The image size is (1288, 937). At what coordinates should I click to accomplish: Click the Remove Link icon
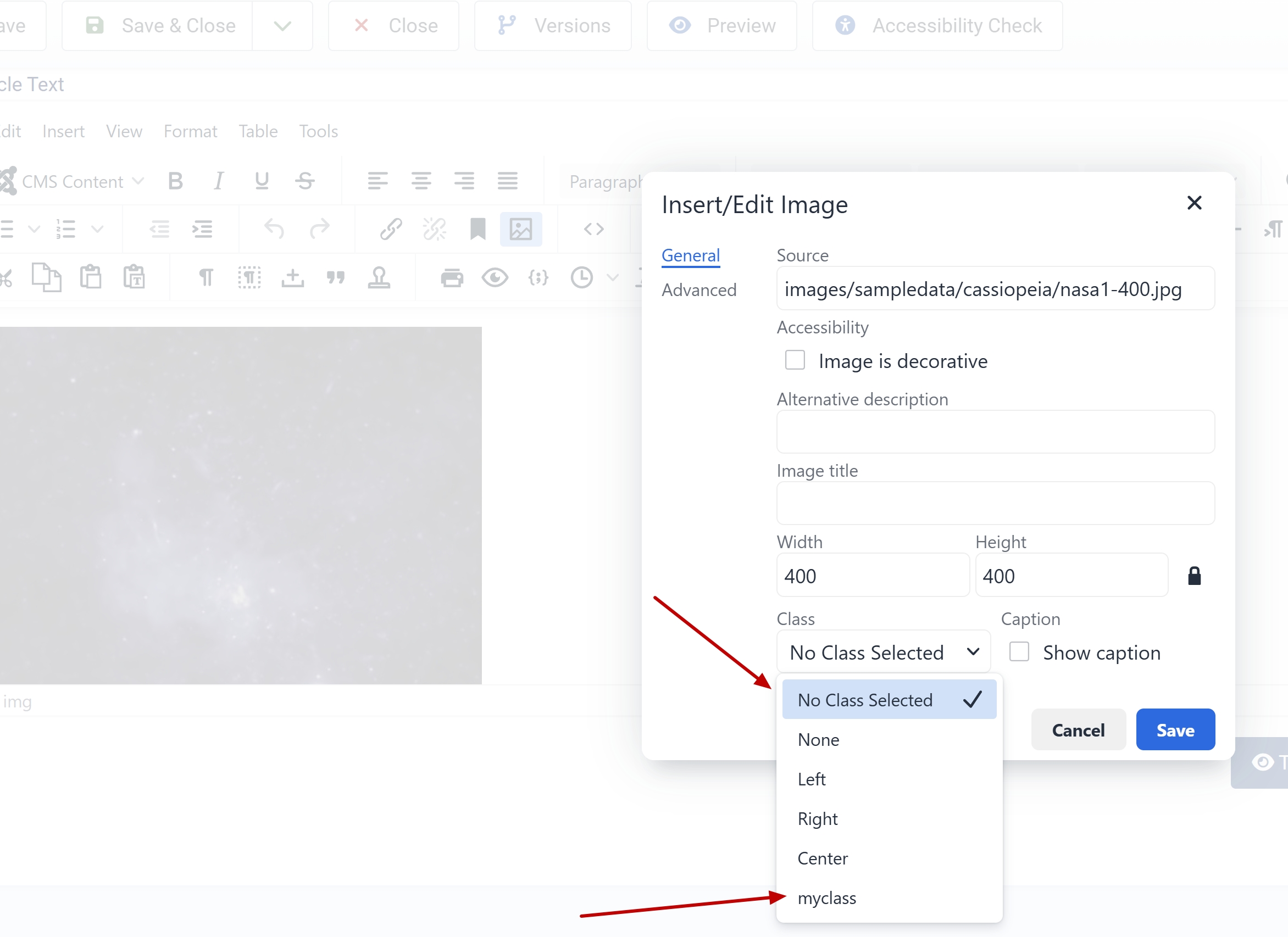tap(435, 229)
